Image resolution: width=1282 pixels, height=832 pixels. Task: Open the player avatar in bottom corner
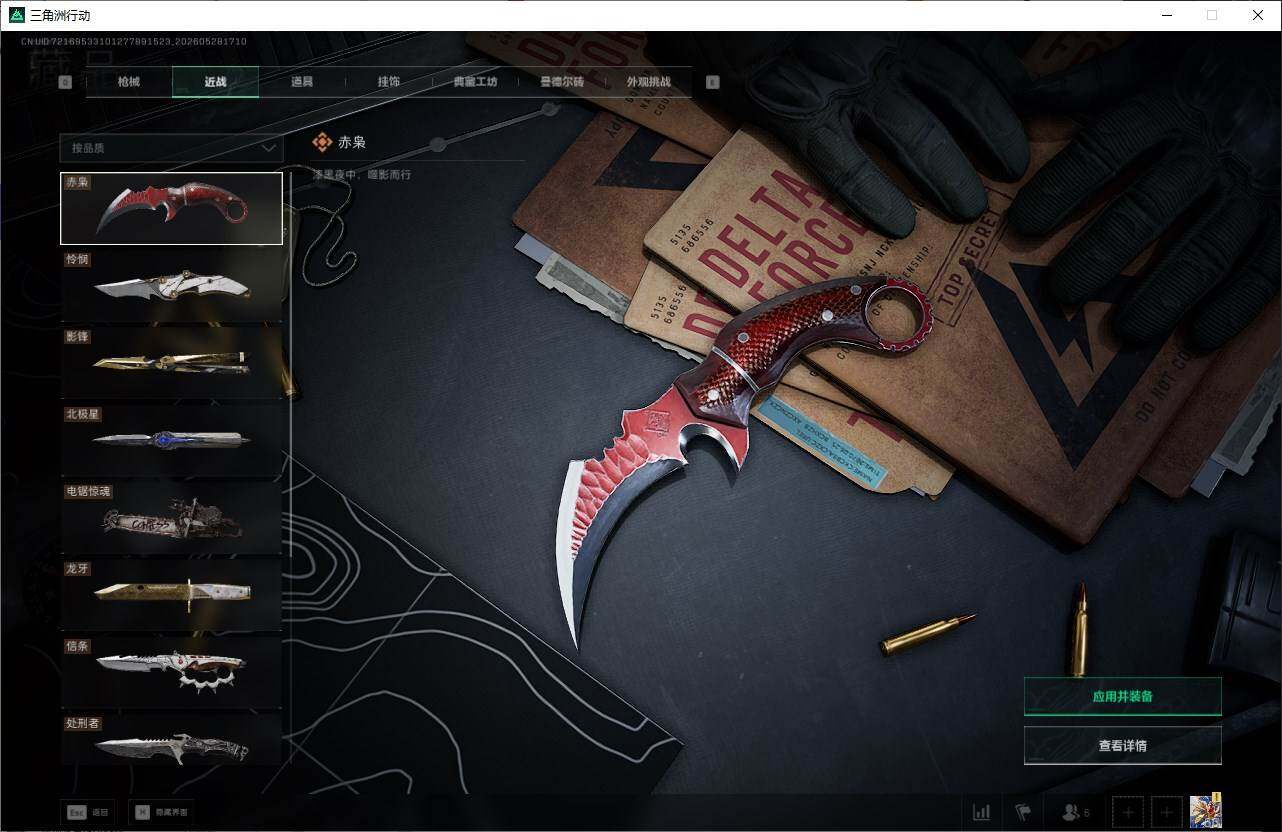pyautogui.click(x=1205, y=811)
